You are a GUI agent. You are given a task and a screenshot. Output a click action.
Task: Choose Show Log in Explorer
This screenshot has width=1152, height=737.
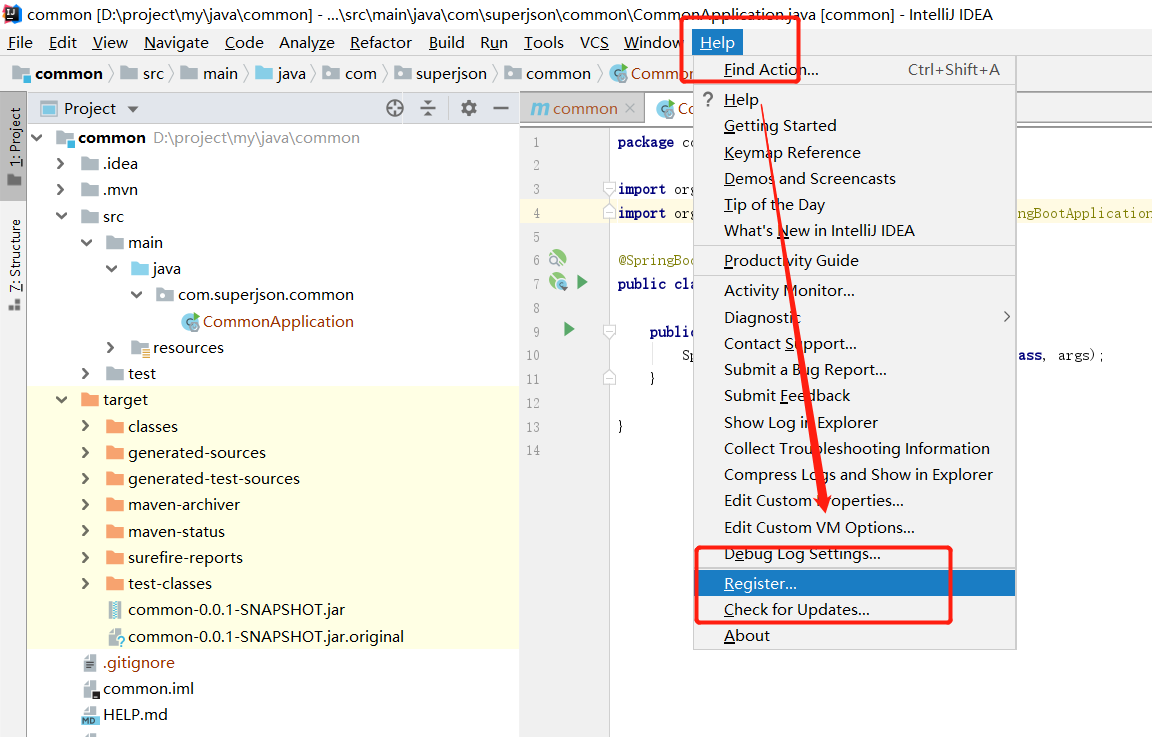(855, 423)
